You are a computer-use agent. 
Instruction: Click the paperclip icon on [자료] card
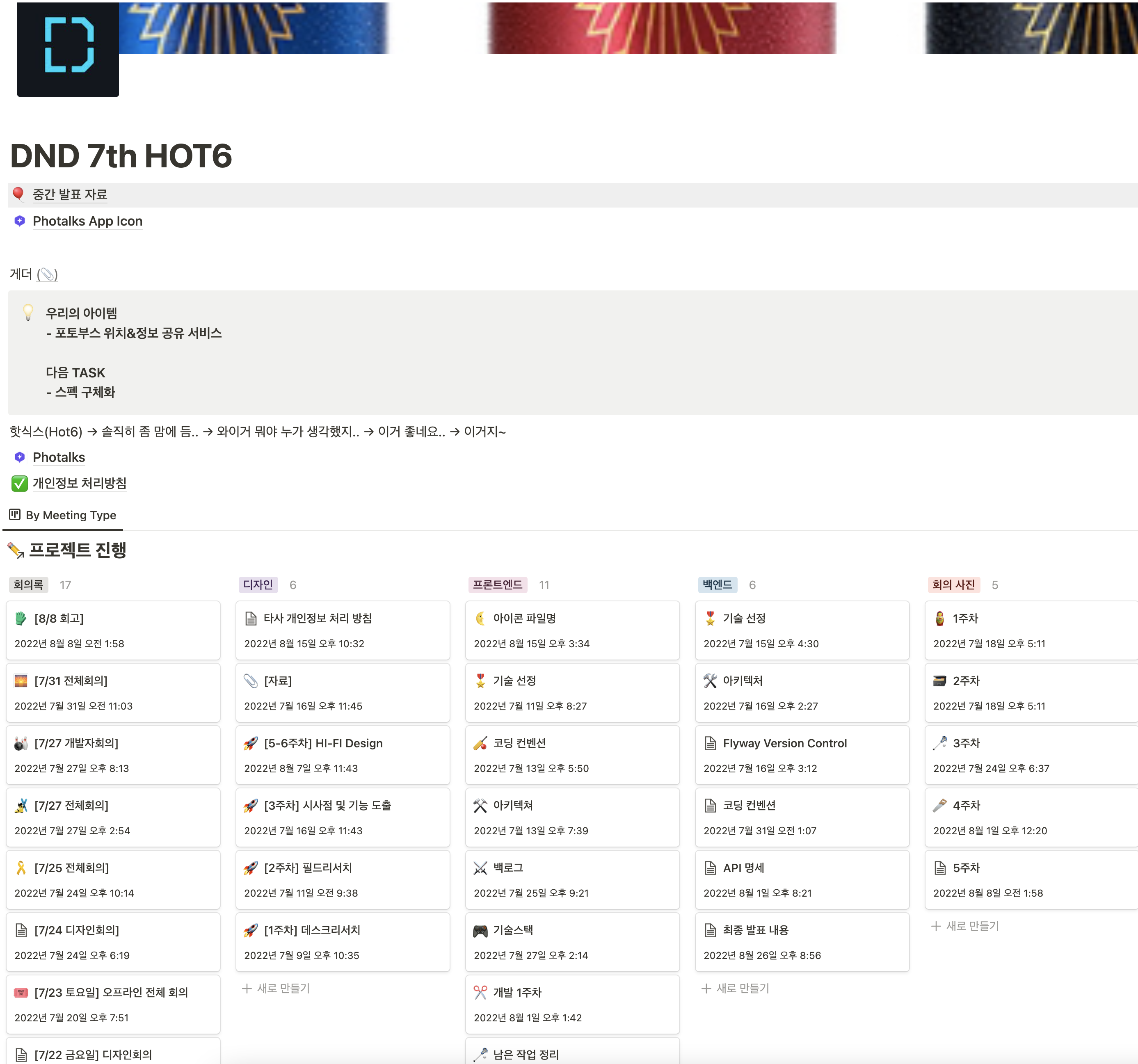pyautogui.click(x=250, y=680)
